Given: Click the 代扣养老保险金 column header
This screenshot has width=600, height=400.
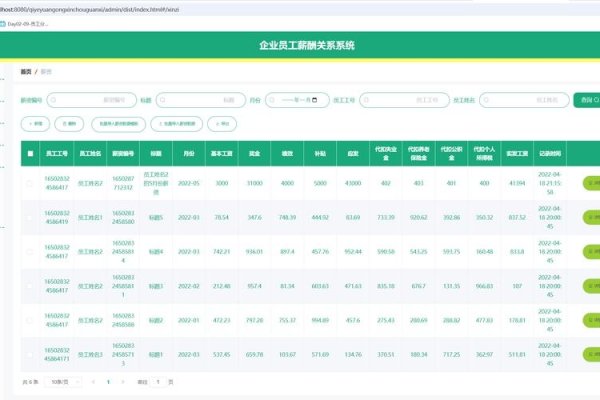Looking at the screenshot, I should click(x=419, y=153).
